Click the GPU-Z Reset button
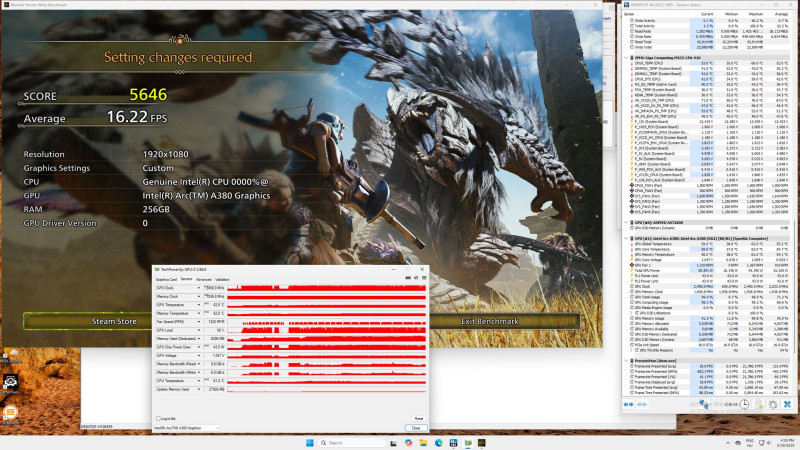Viewport: 800px width, 450px height. 418,418
